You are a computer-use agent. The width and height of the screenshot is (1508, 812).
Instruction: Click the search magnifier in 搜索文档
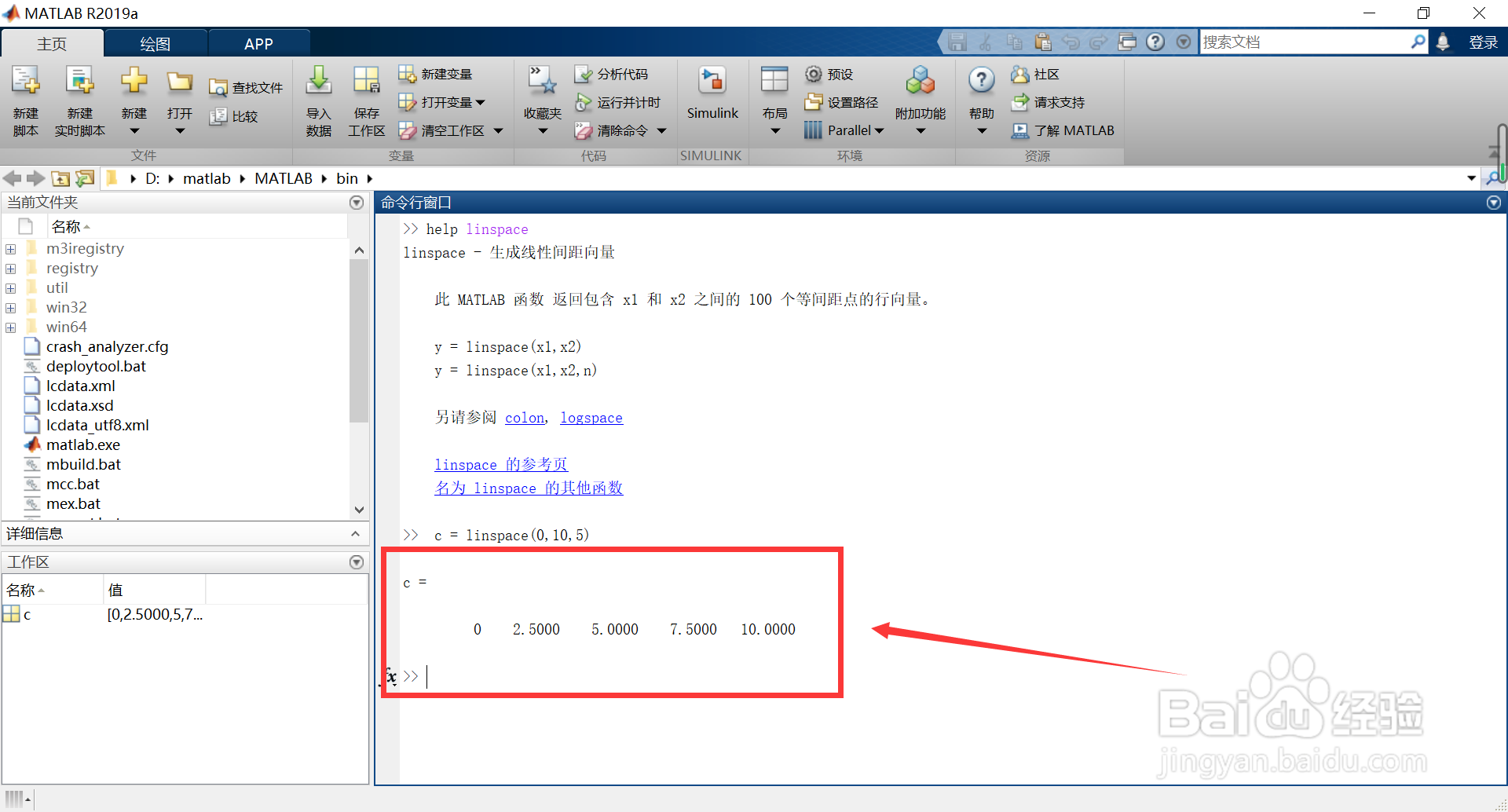point(1418,42)
